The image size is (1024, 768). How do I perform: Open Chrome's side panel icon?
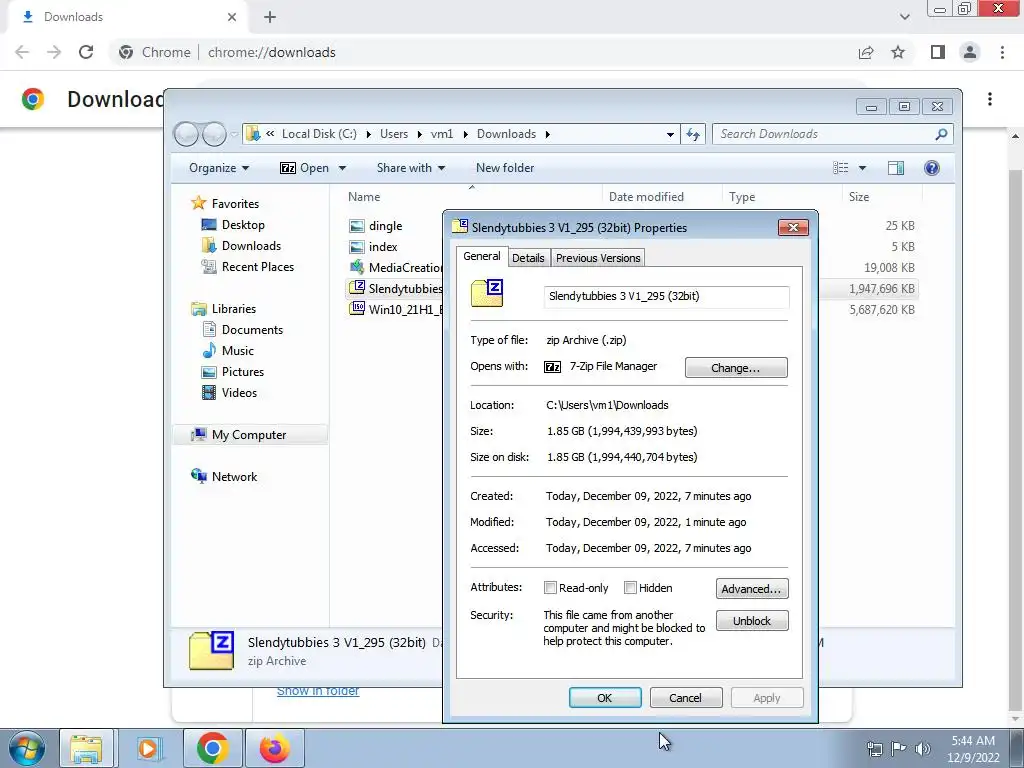938,52
